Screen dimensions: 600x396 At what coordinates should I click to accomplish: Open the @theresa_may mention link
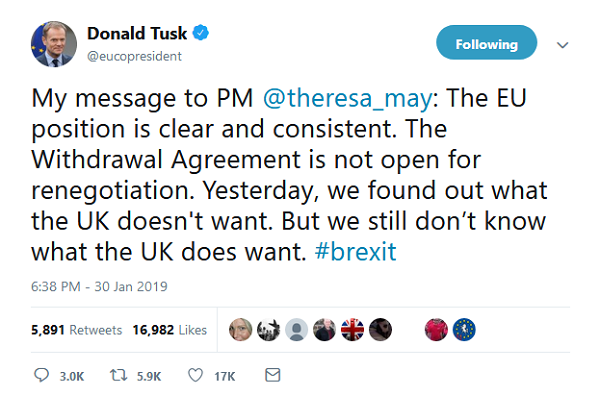[x=347, y=98]
